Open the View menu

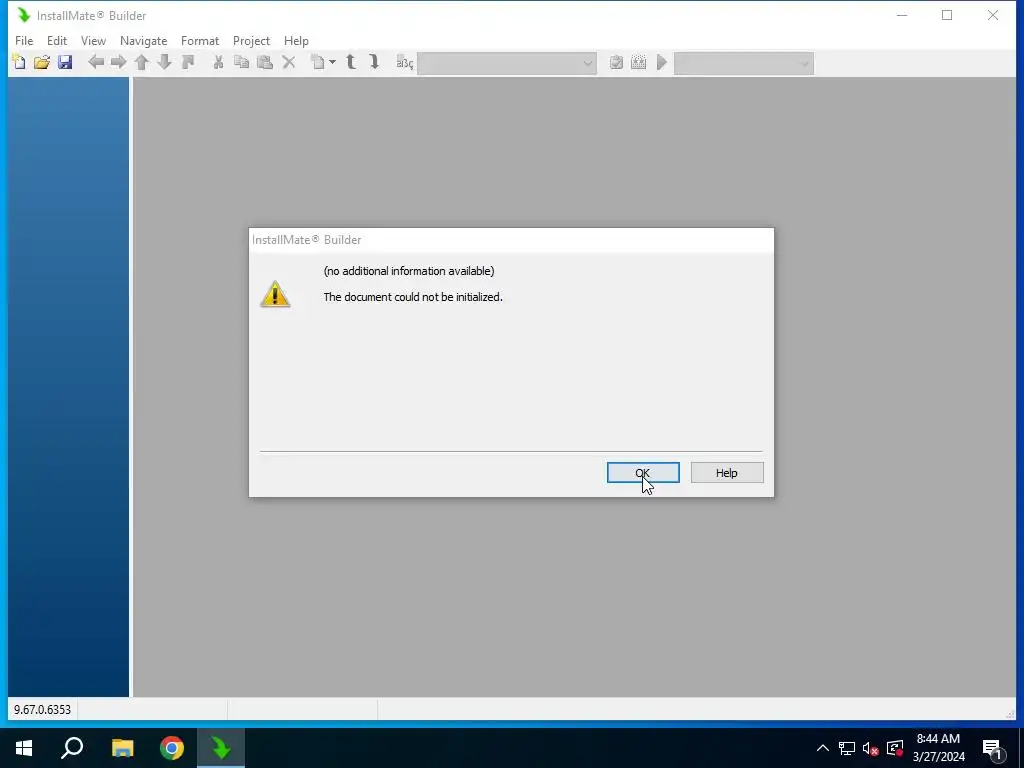click(93, 40)
